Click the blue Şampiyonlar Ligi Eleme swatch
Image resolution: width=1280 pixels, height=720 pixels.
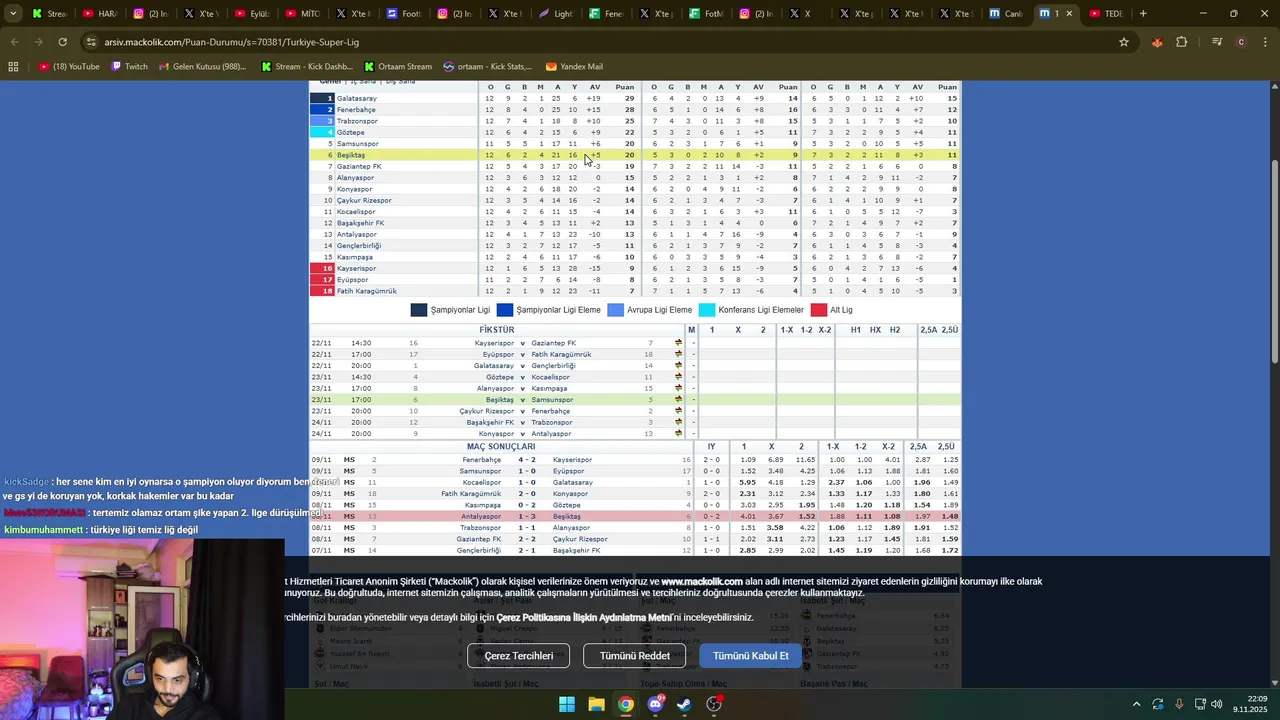[x=505, y=310]
